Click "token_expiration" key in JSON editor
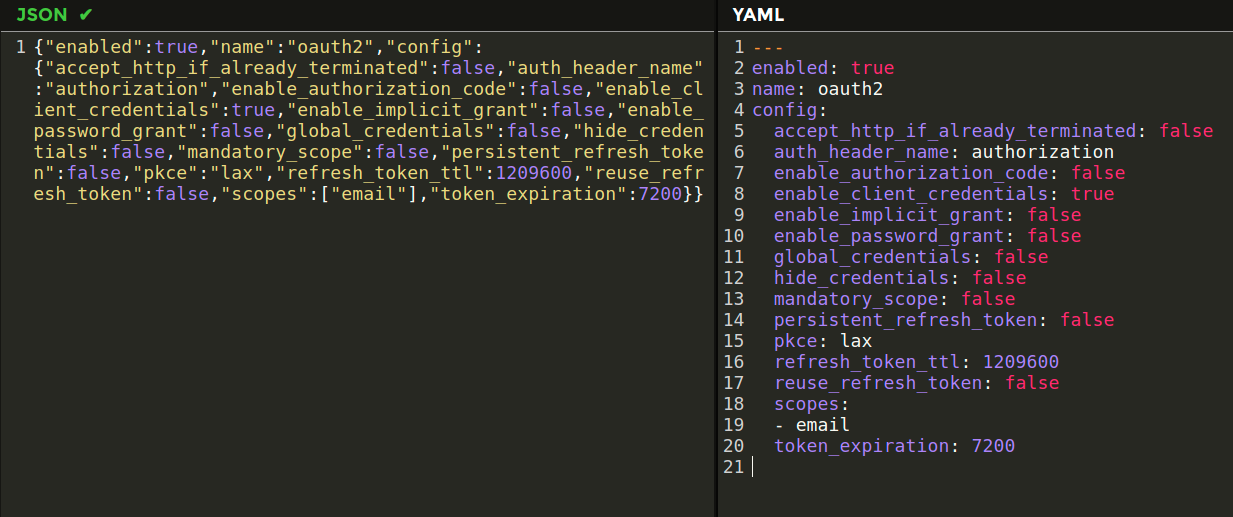Viewport: 1233px width, 517px height. tap(526, 194)
